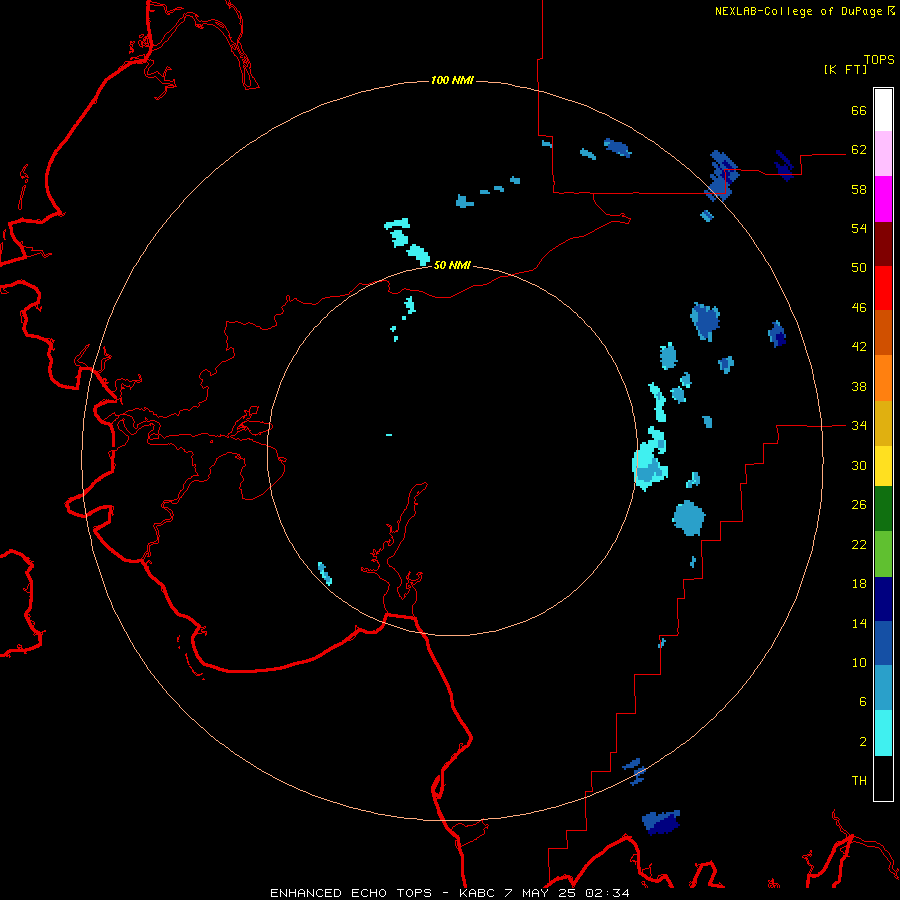Click the medium blue legend swatch near 10

pyautogui.click(x=883, y=643)
